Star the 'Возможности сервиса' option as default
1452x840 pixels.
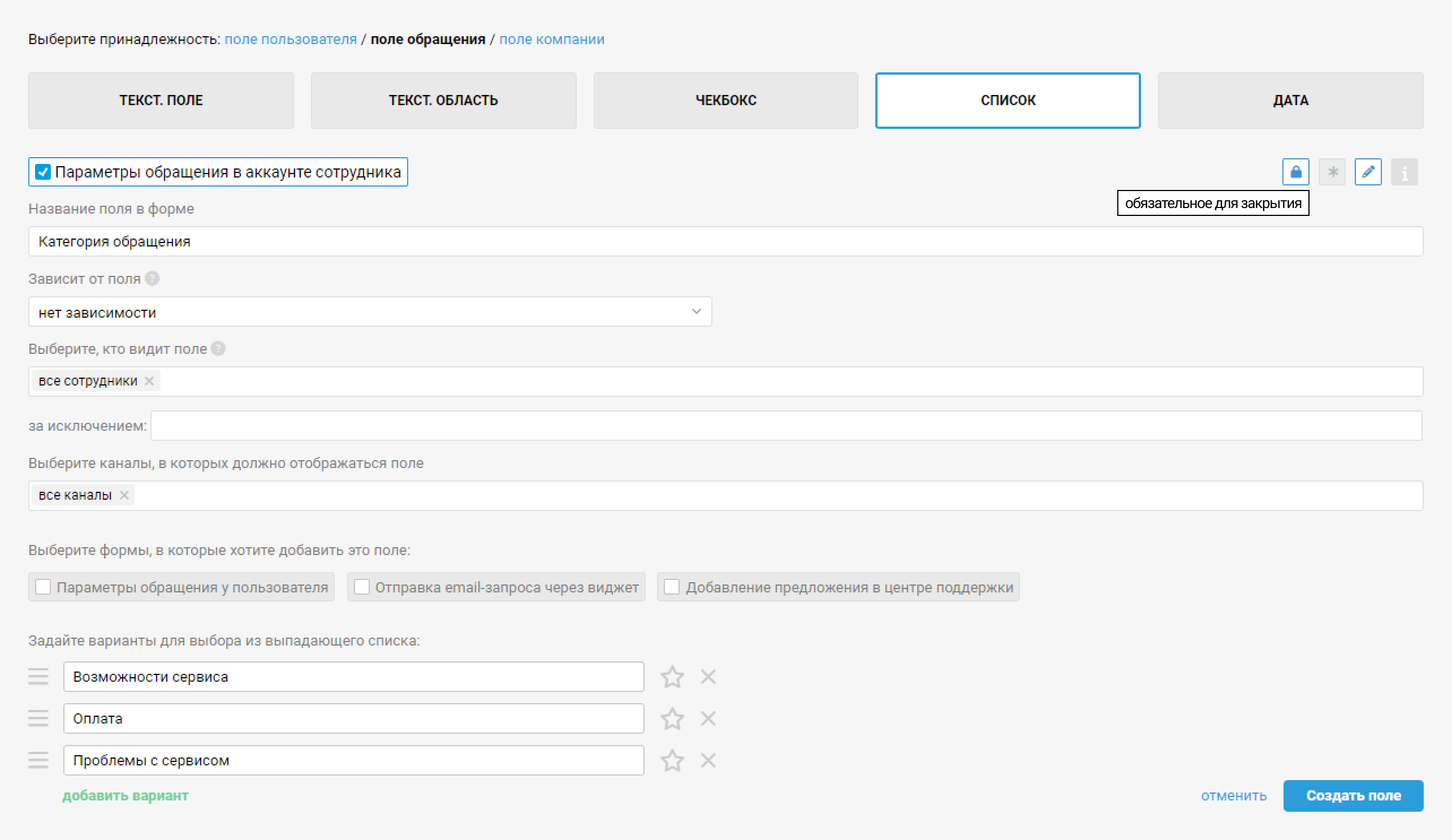click(672, 677)
